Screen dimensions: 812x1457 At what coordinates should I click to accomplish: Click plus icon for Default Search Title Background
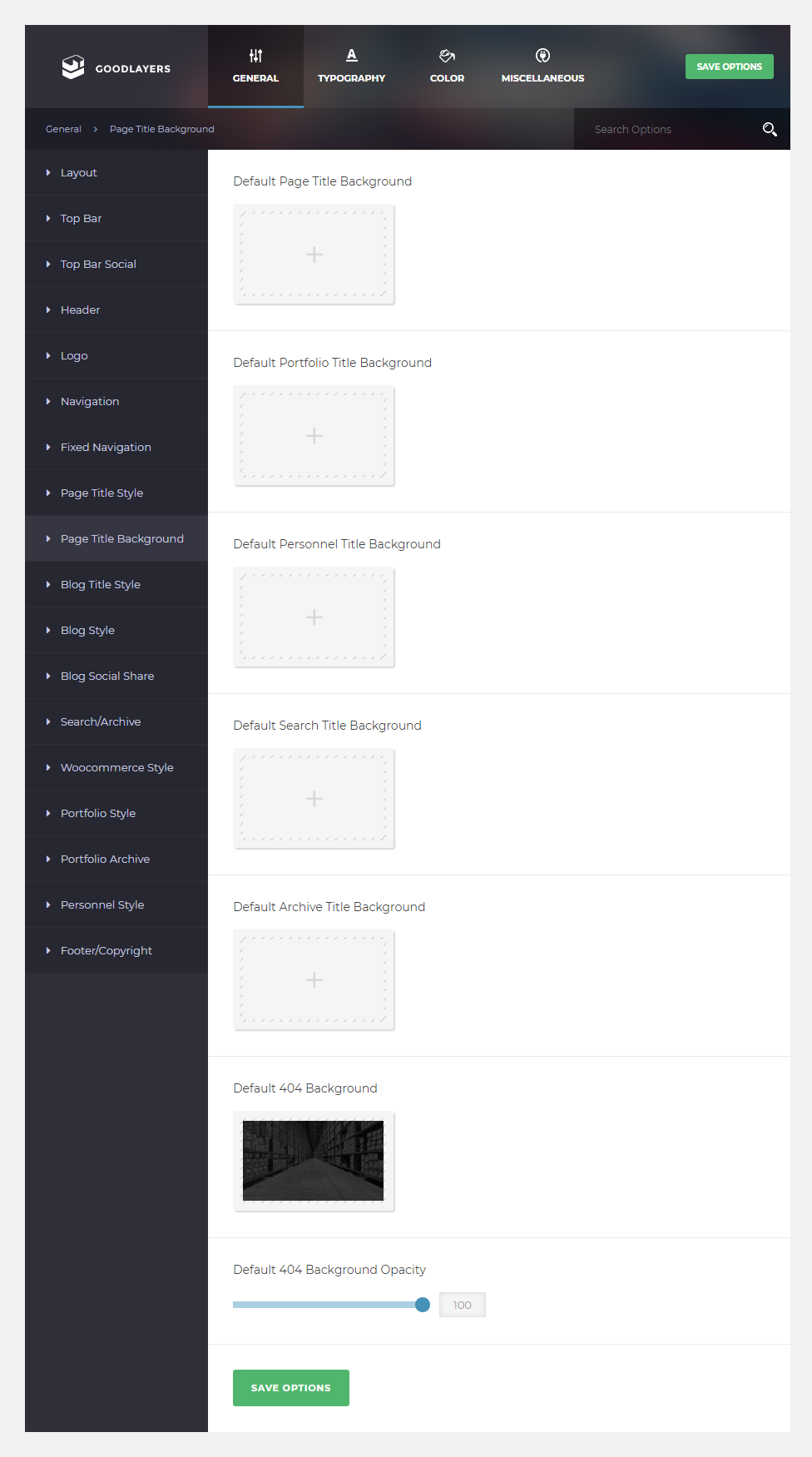[x=314, y=799]
